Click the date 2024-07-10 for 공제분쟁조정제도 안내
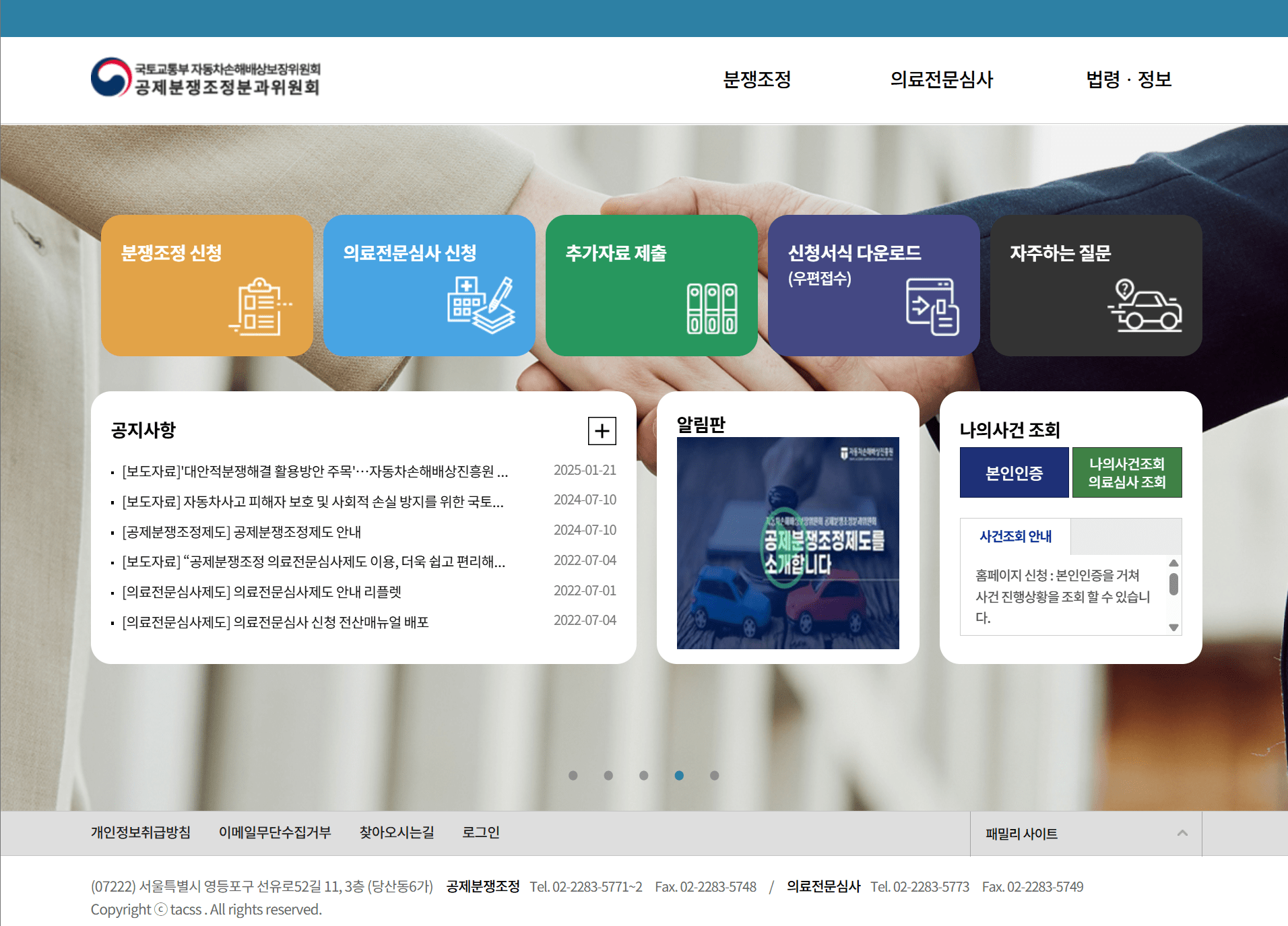 585,530
